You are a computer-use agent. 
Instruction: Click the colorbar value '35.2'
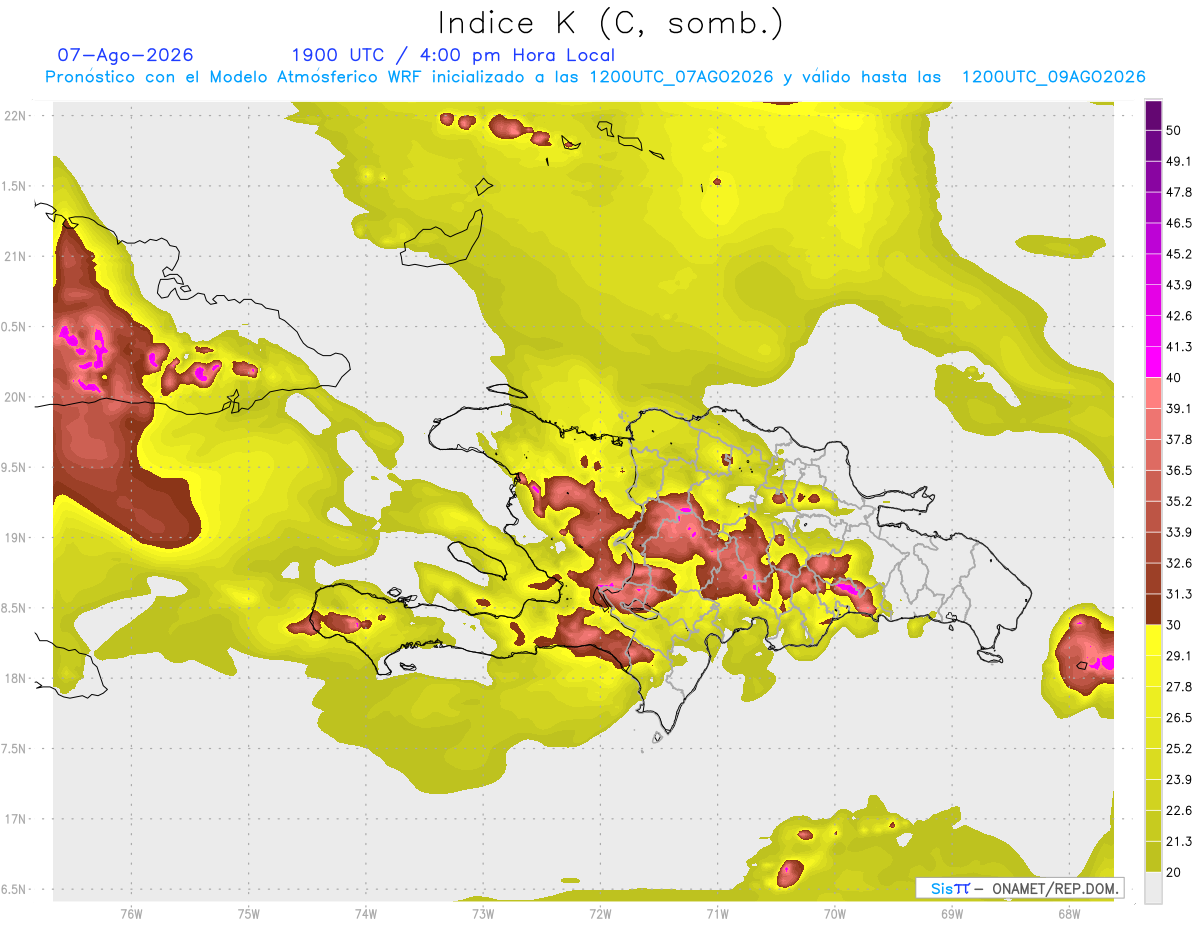1179,501
